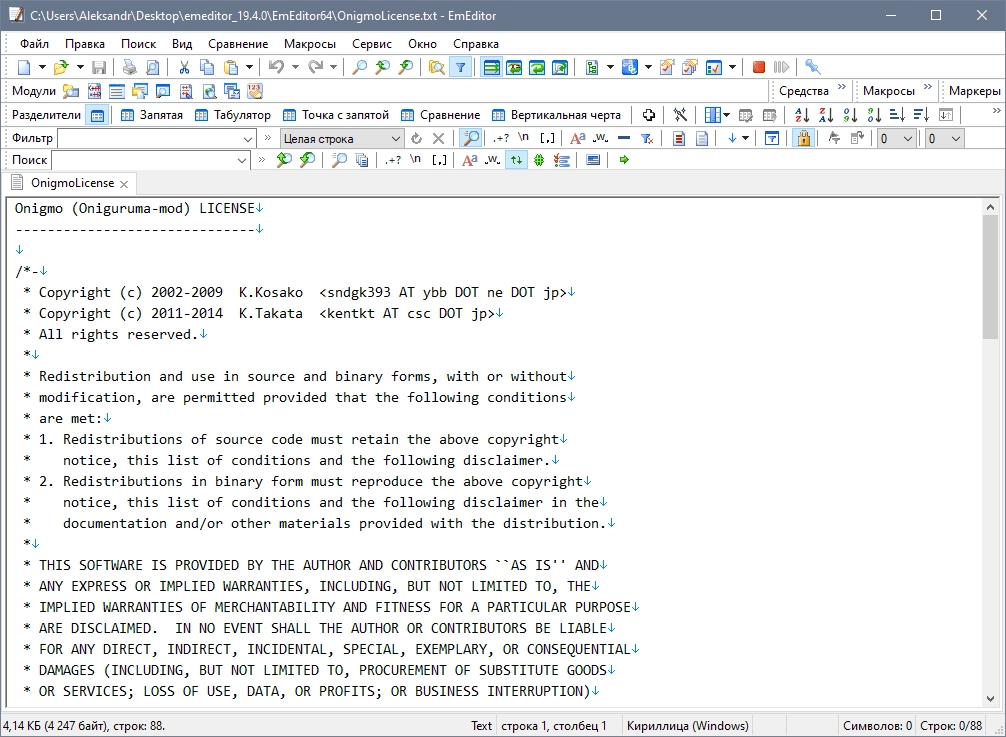
Task: Toggle regular expressions (.+?) in the Search toolbar
Action: 393,160
